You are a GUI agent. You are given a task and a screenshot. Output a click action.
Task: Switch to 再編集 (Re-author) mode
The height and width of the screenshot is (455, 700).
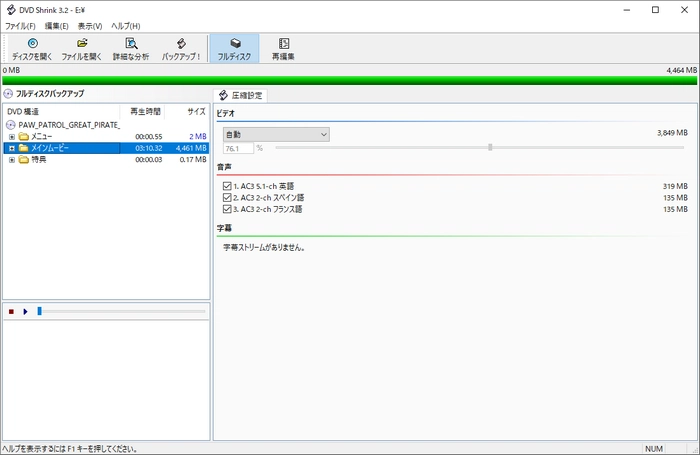point(284,49)
